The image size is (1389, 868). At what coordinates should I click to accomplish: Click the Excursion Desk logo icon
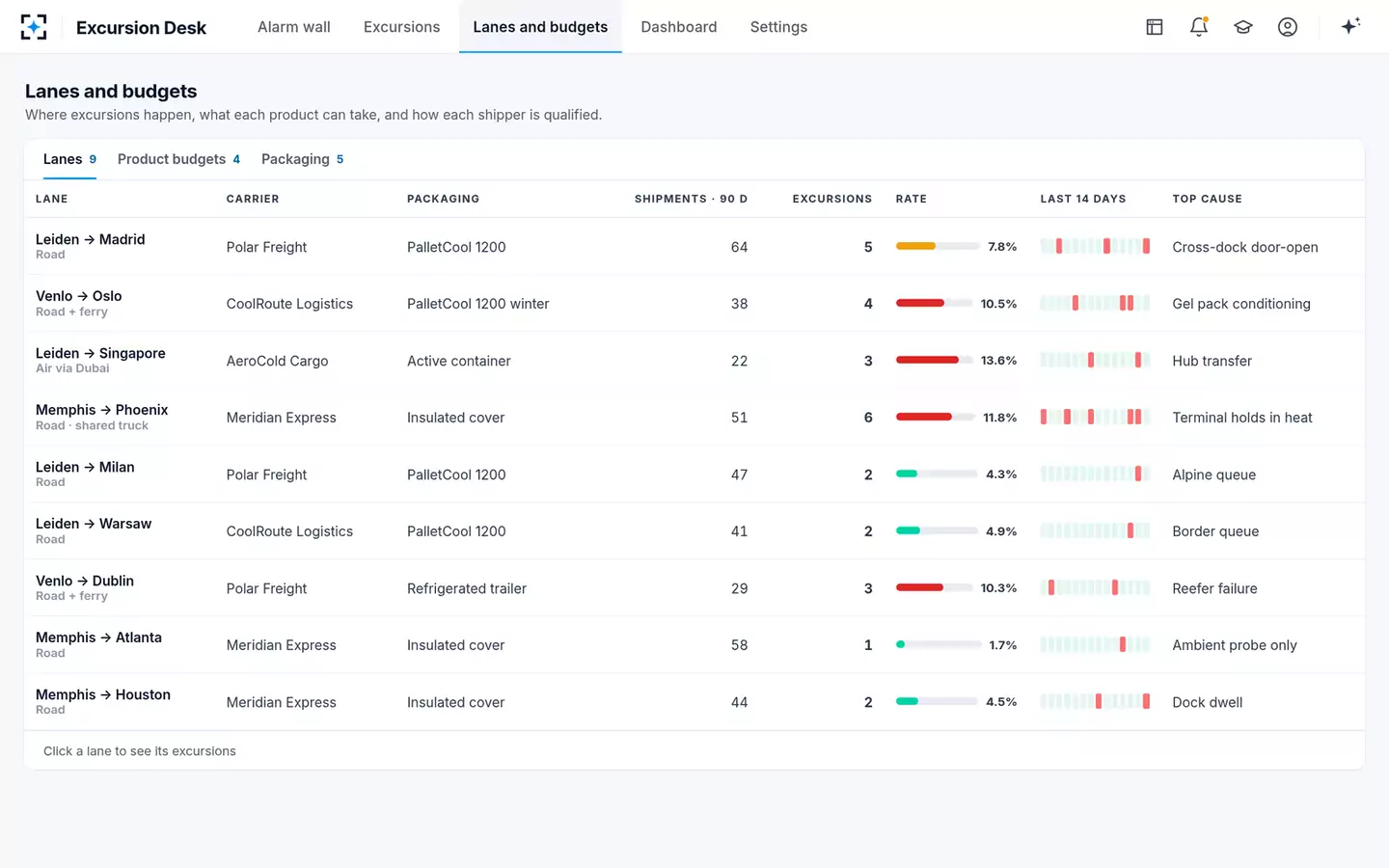point(34,27)
